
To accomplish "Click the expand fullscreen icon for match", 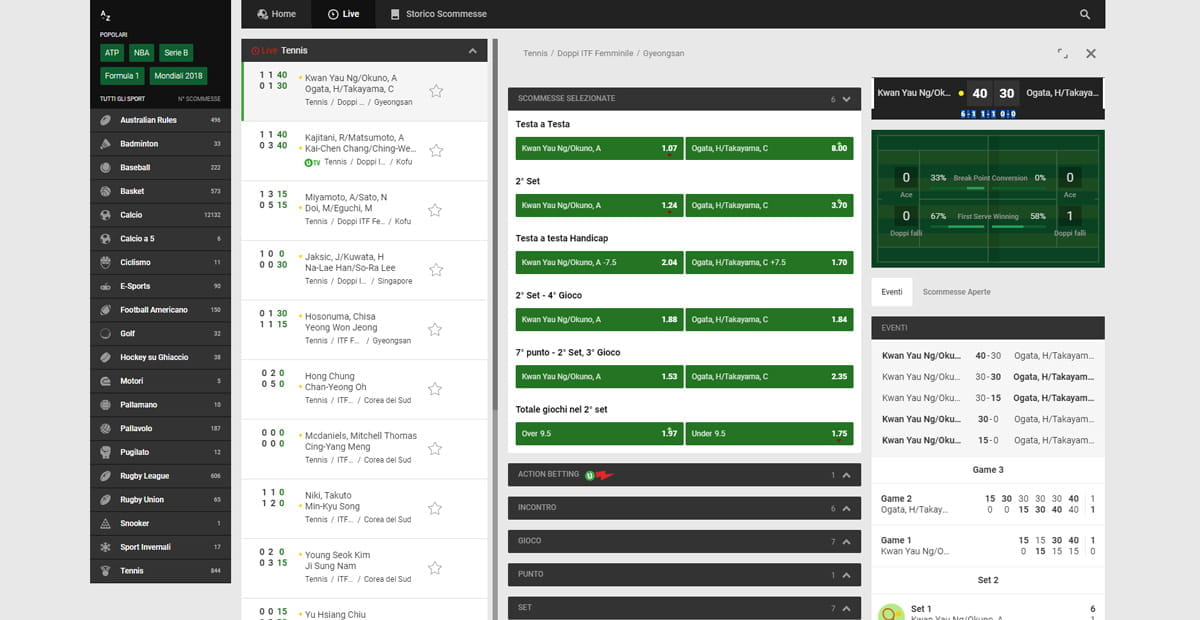I will tap(1062, 54).
